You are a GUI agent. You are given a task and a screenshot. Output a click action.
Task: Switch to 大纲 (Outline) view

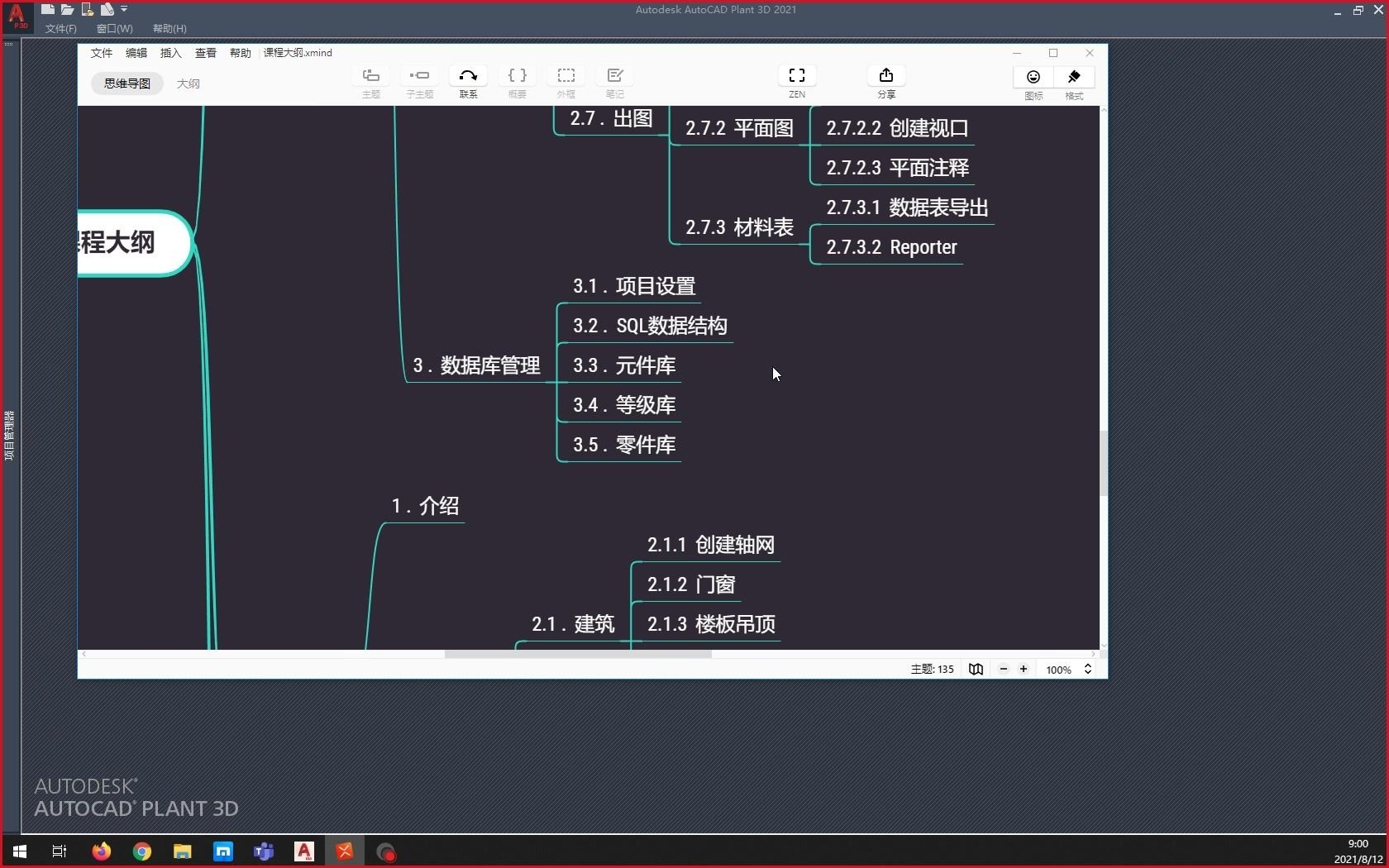pyautogui.click(x=188, y=83)
